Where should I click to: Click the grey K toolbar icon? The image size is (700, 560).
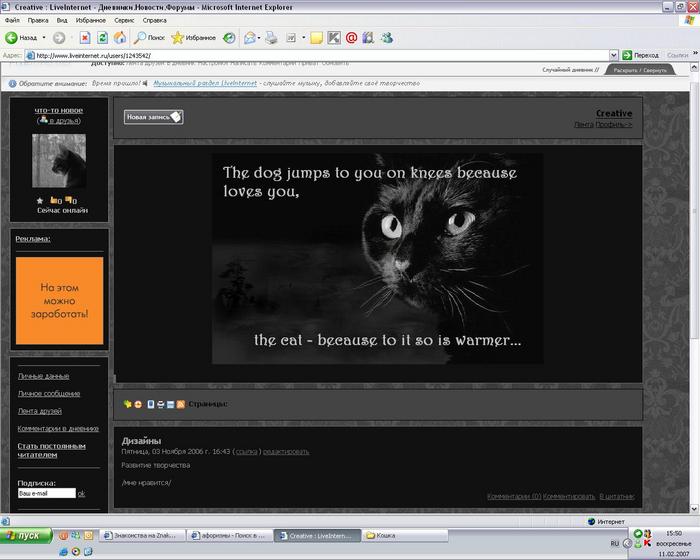334,38
